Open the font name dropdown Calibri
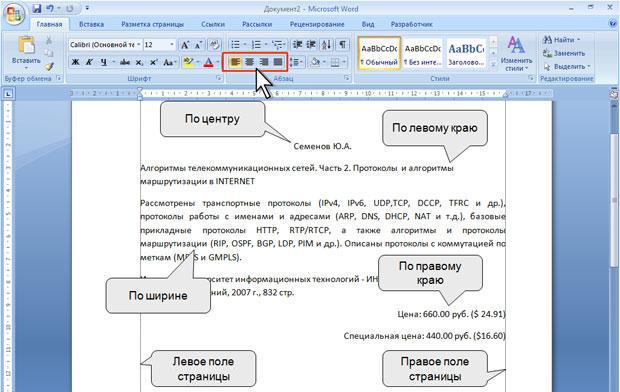The height and width of the screenshot is (392, 620). coord(139,45)
